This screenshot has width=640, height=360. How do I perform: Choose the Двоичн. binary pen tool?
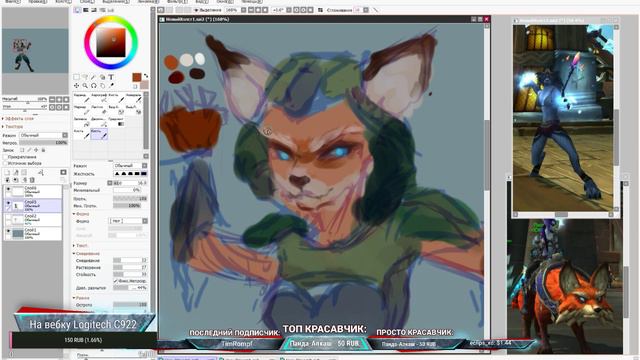tap(99, 122)
